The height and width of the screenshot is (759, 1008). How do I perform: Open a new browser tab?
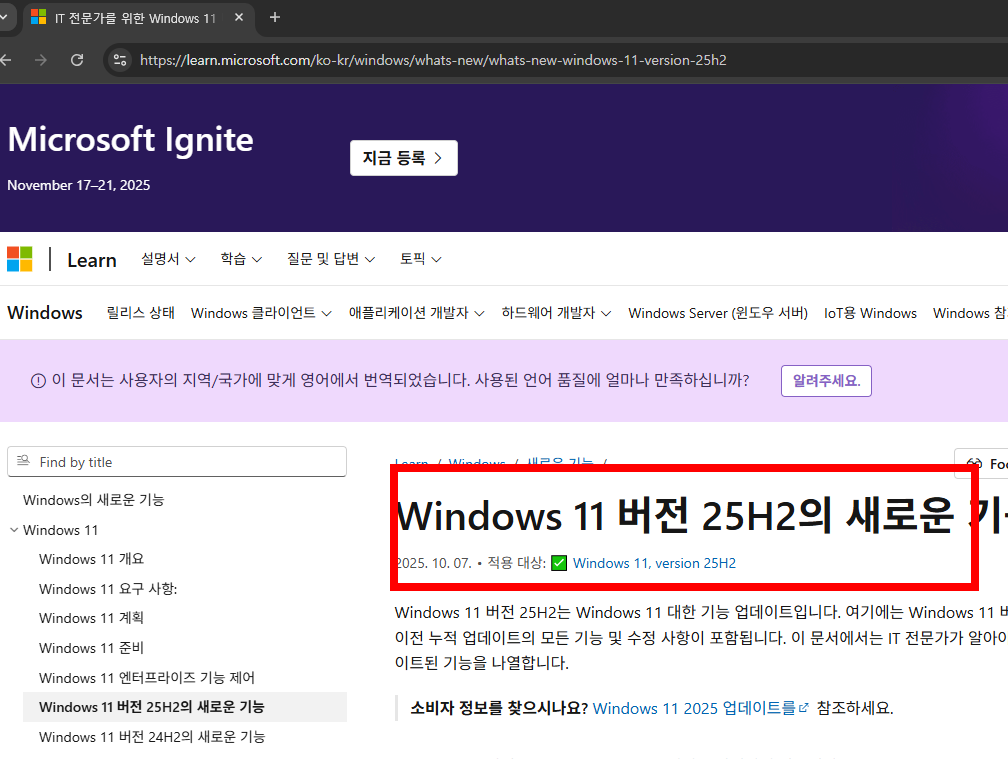pyautogui.click(x=274, y=17)
